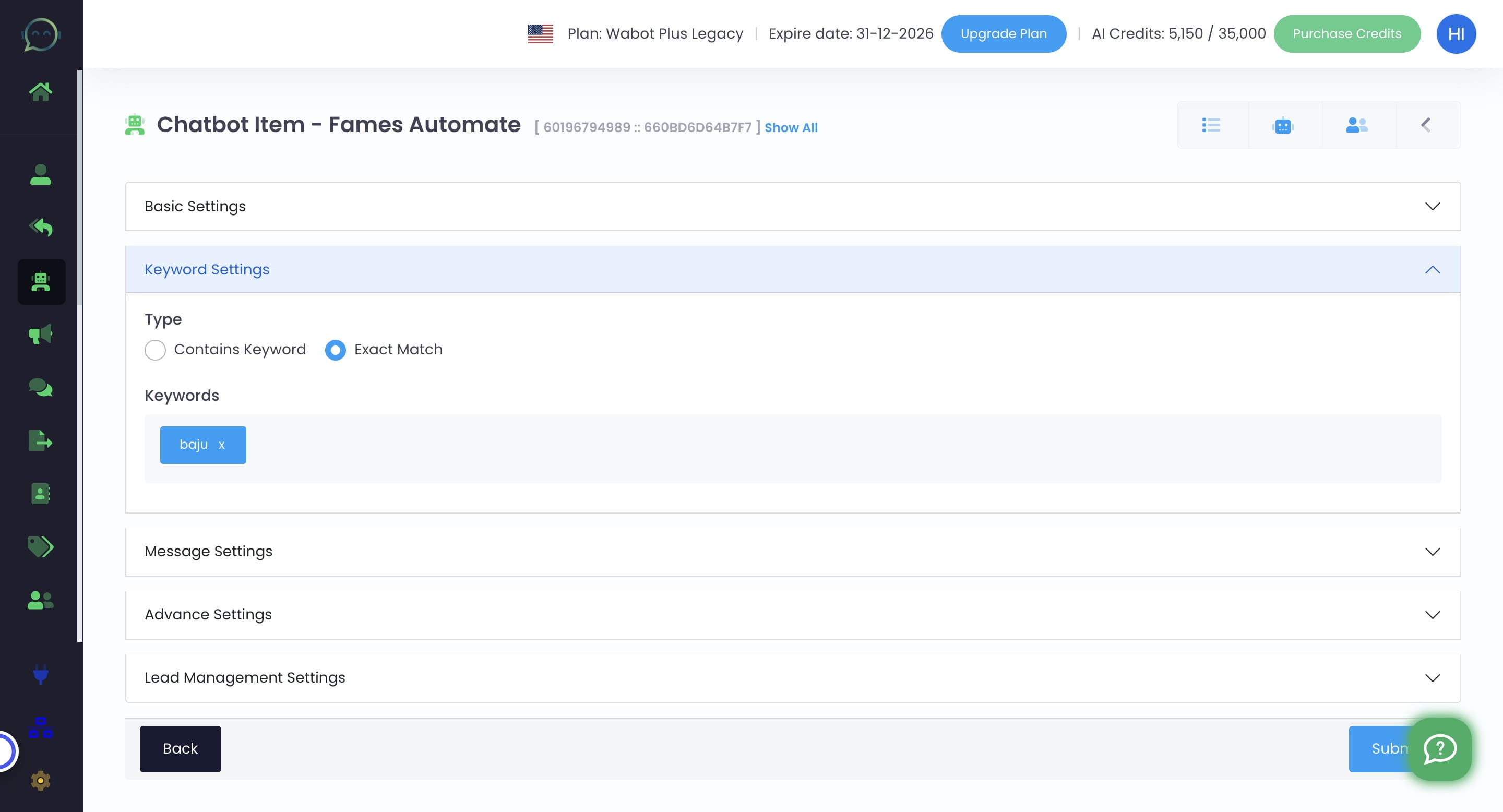This screenshot has height=812, width=1503.
Task: Click inside the Keywords input area
Action: 817,448
